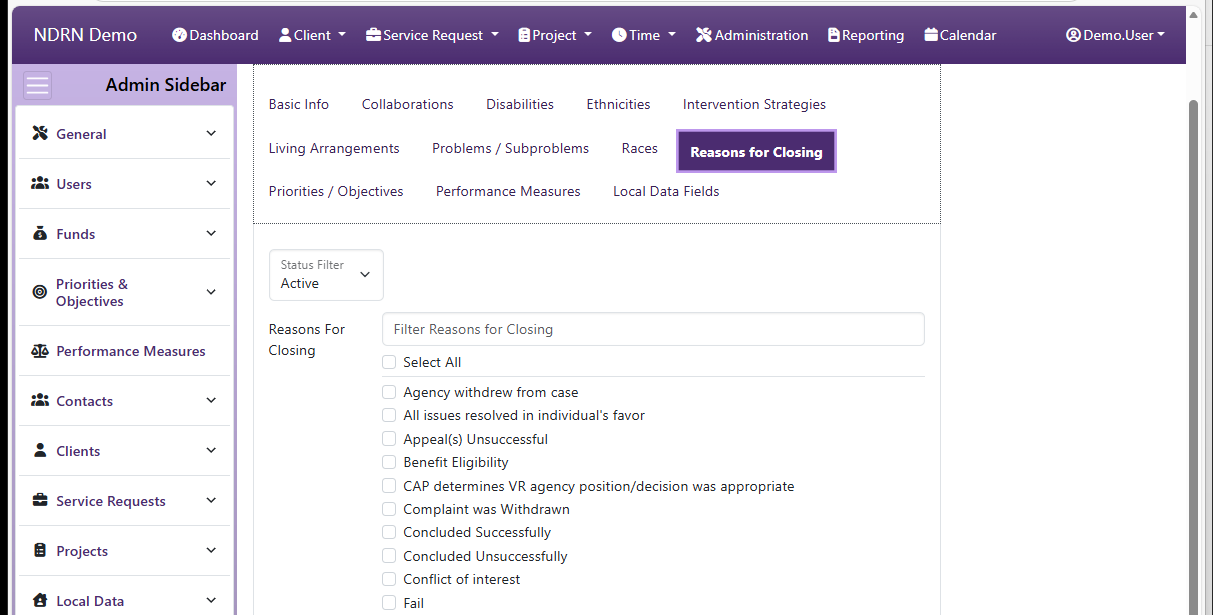Check Complaint was Withdrawn checkbox
This screenshot has width=1213, height=615.
click(x=389, y=509)
